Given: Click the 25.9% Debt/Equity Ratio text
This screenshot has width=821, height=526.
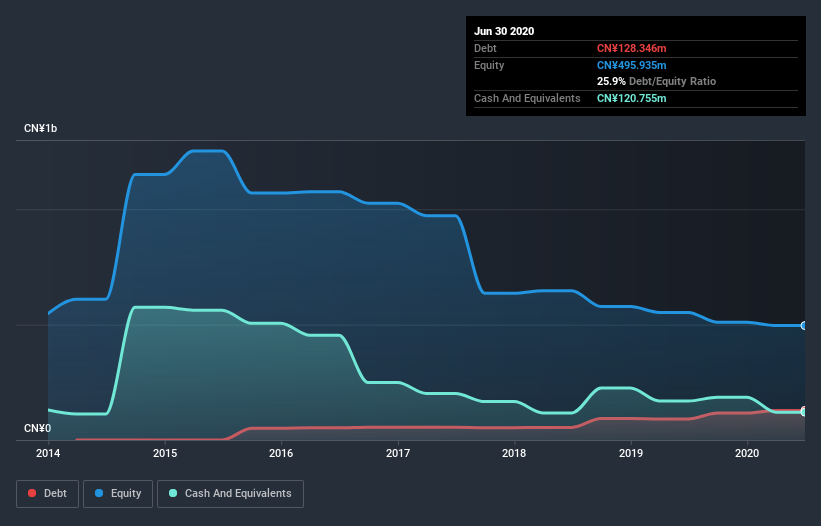Looking at the screenshot, I should (657, 82).
